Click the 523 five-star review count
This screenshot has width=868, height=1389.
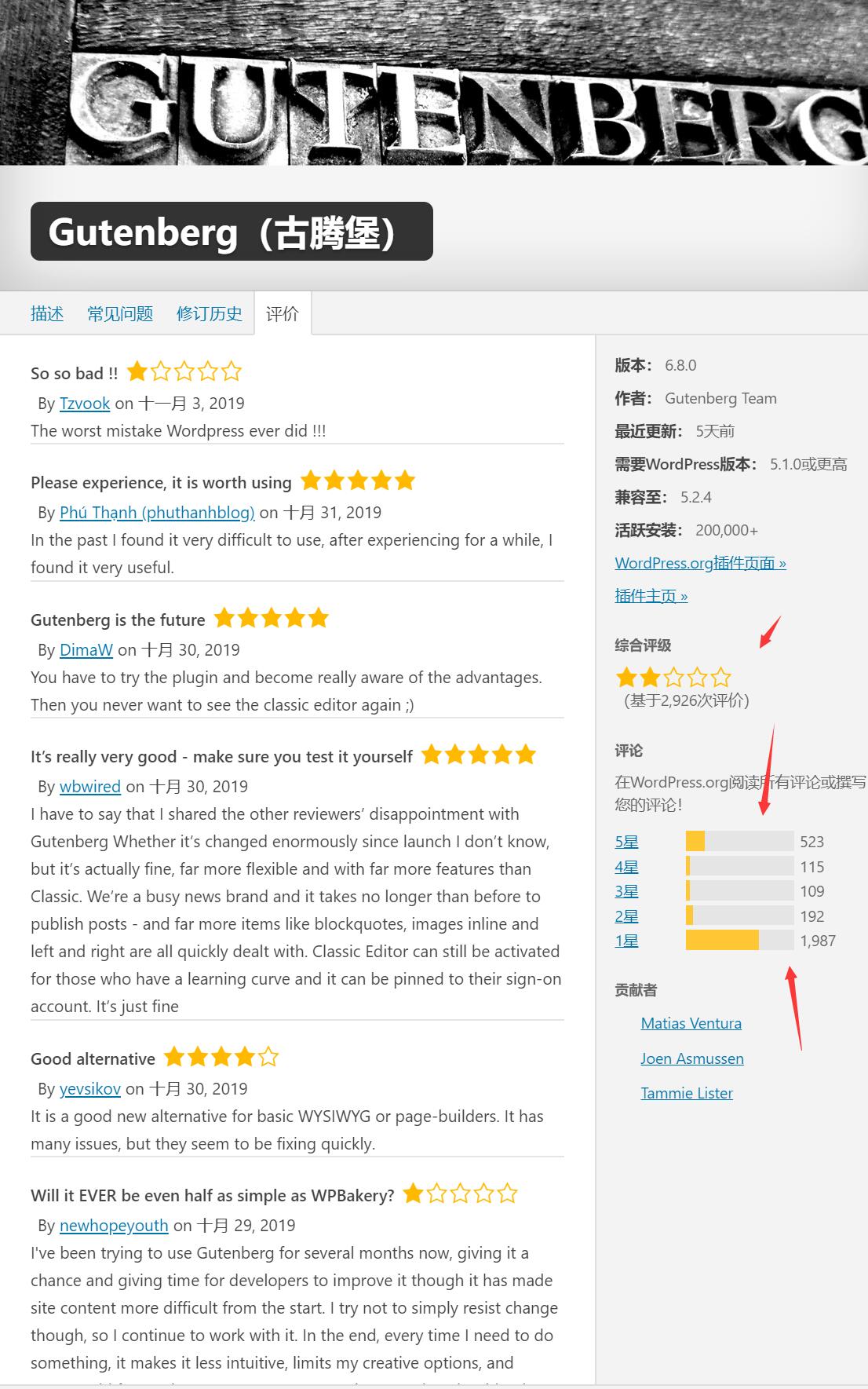[812, 842]
